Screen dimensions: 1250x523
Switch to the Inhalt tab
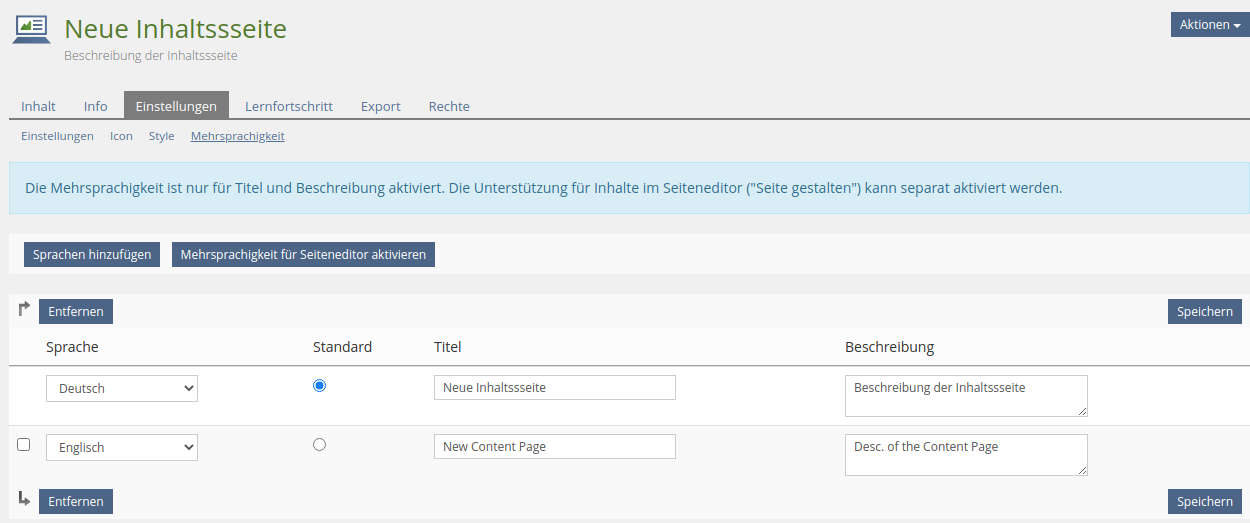click(38, 106)
